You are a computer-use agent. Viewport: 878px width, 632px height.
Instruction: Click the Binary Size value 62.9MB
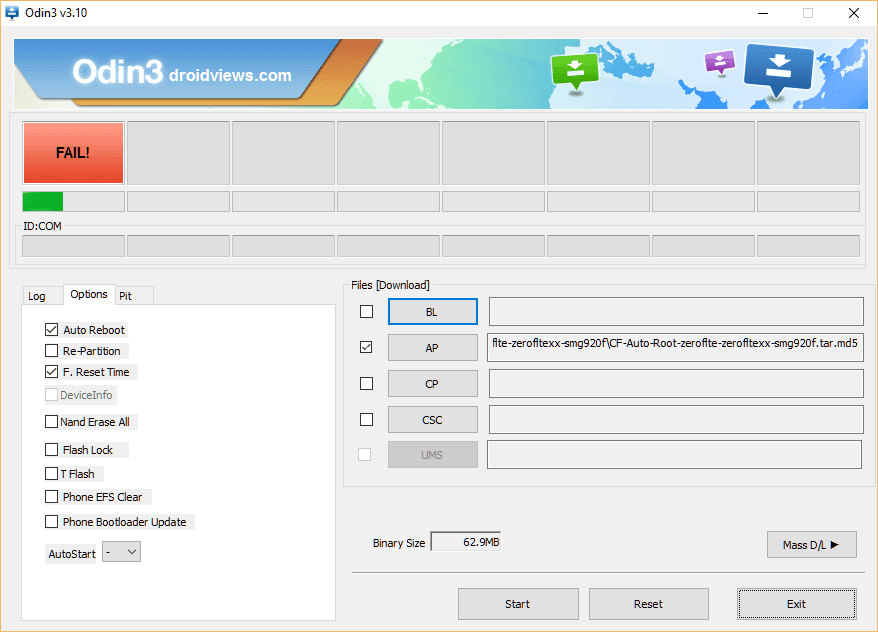click(466, 542)
